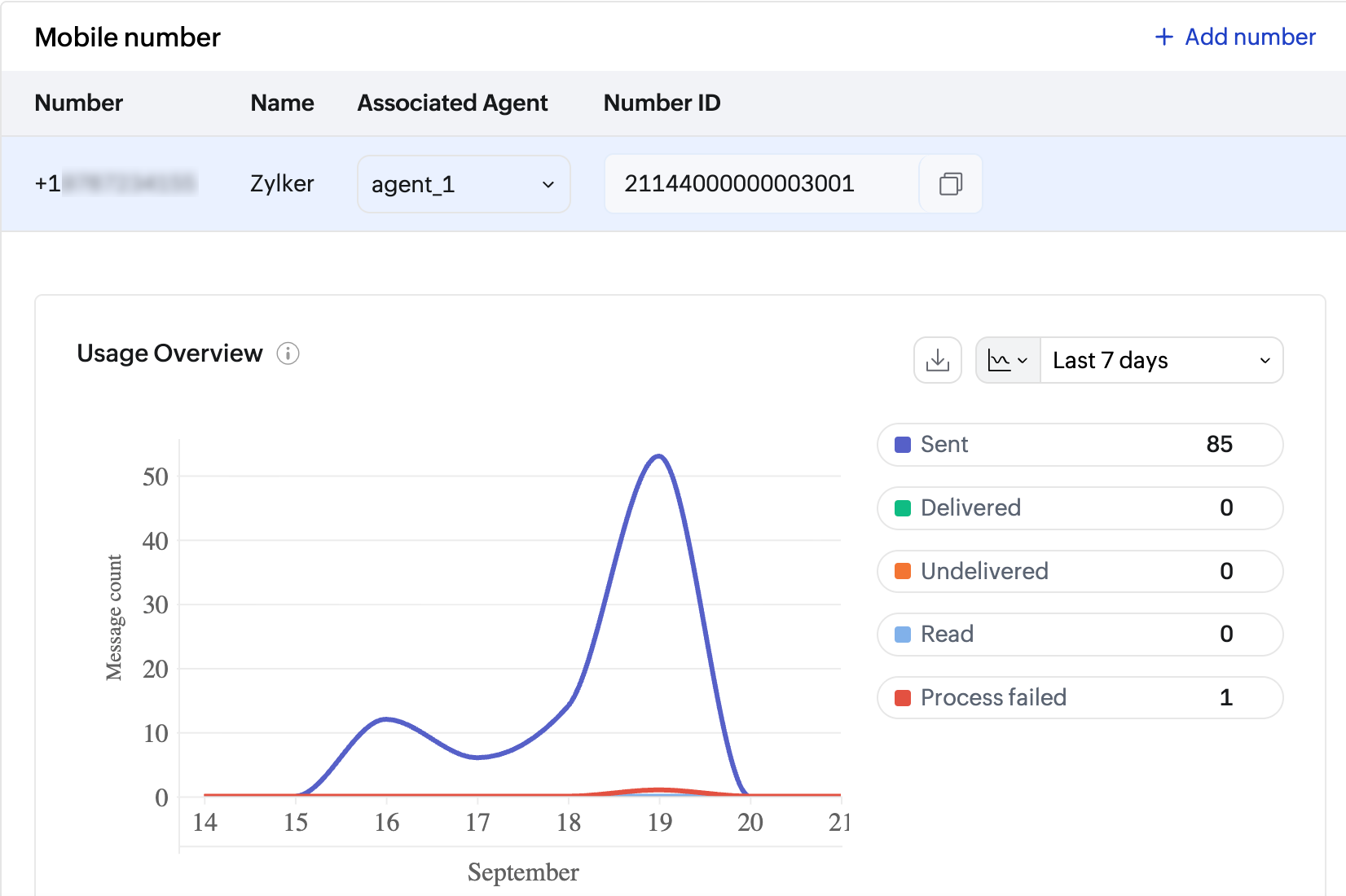The image size is (1346, 896).
Task: Click the Usage Overview info icon
Action: (x=288, y=354)
